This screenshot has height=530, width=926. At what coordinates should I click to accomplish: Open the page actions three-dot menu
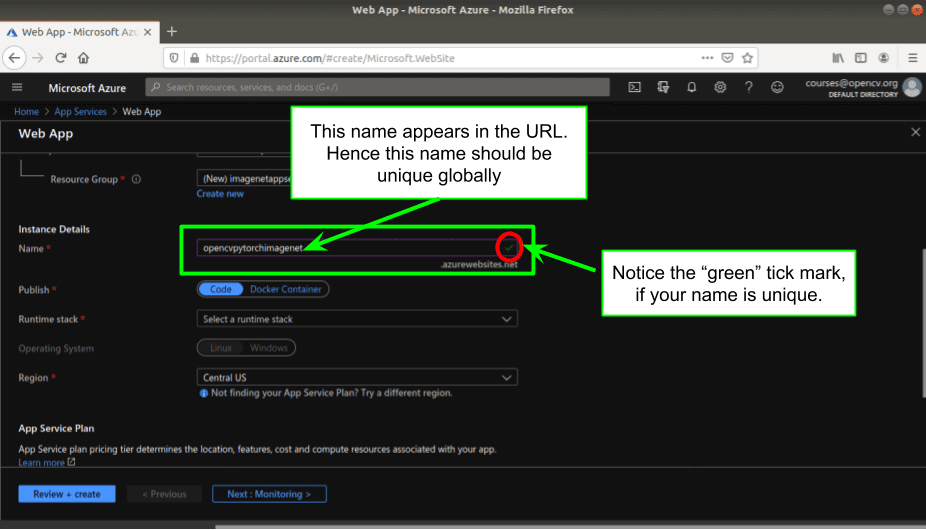coord(707,58)
